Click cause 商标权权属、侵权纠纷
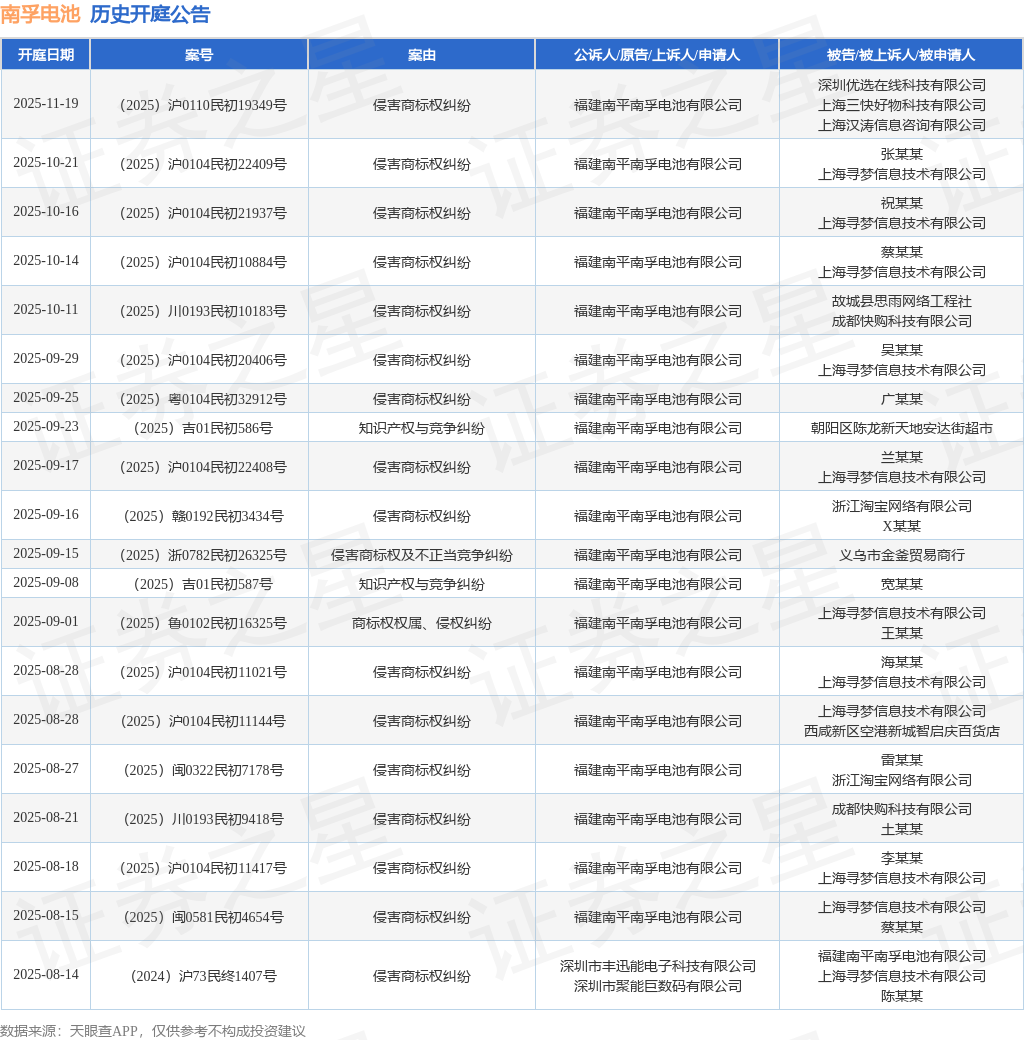This screenshot has width=1024, height=1040. pos(422,624)
